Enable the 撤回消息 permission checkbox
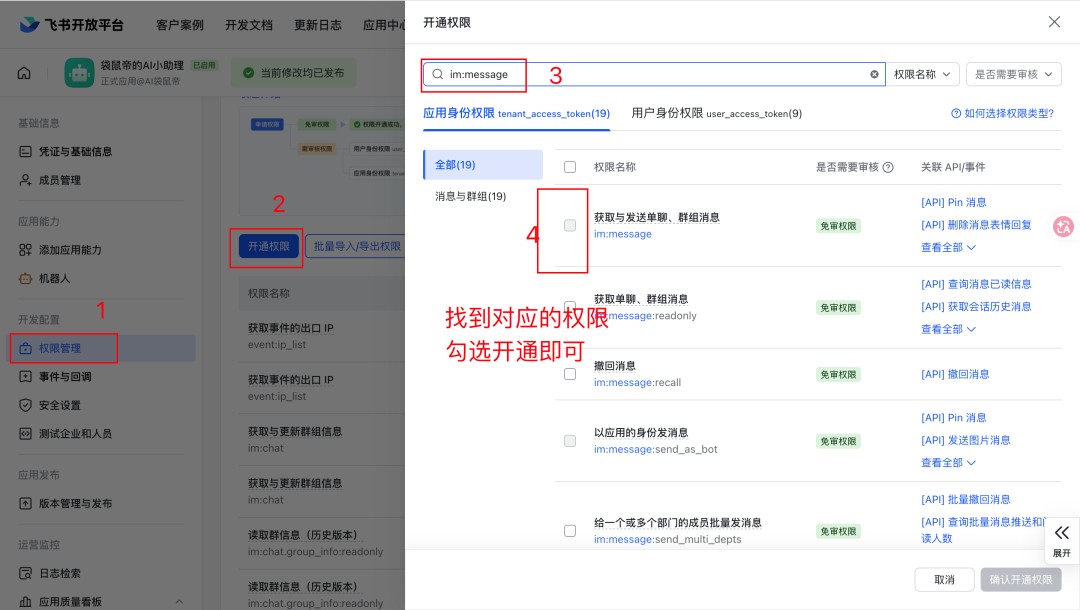The image size is (1080, 610). coord(570,372)
